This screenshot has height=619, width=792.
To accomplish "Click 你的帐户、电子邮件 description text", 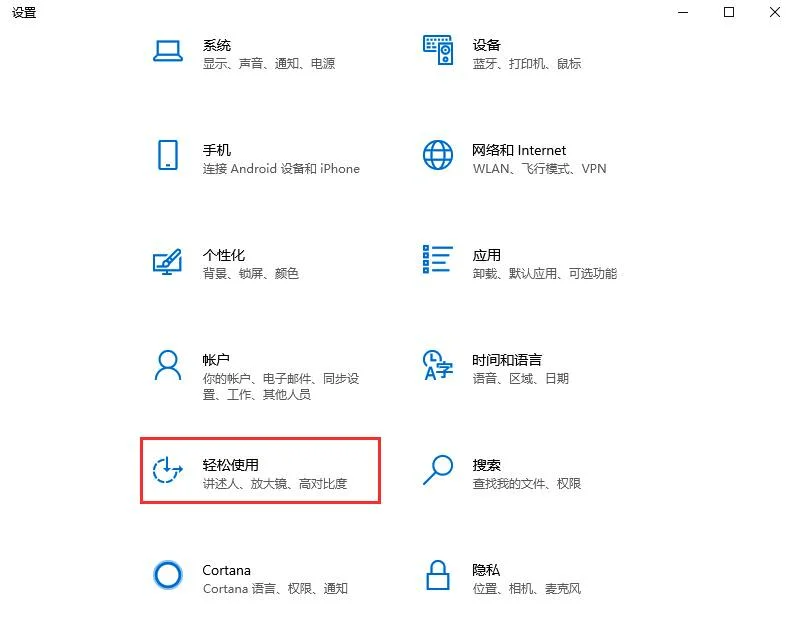I will click(x=258, y=378).
